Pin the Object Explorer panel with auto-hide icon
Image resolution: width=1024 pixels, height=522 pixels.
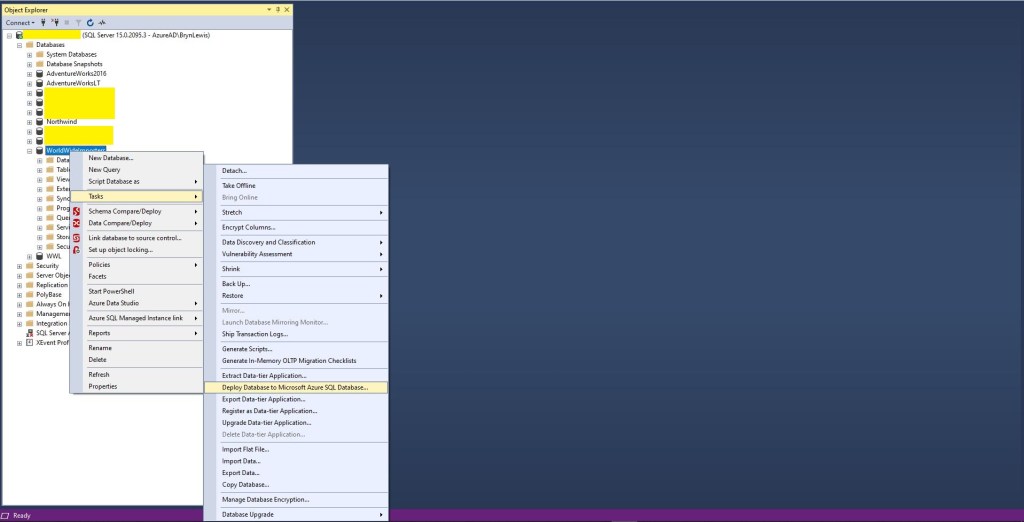click(x=277, y=8)
